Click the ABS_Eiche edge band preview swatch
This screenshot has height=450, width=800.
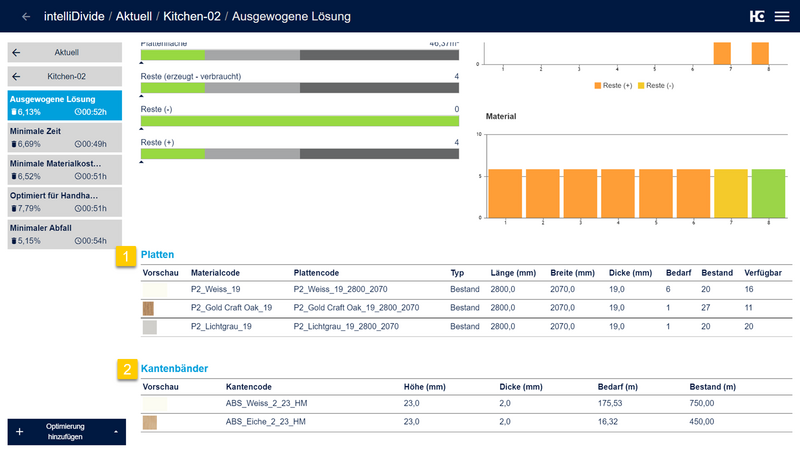click(x=150, y=423)
